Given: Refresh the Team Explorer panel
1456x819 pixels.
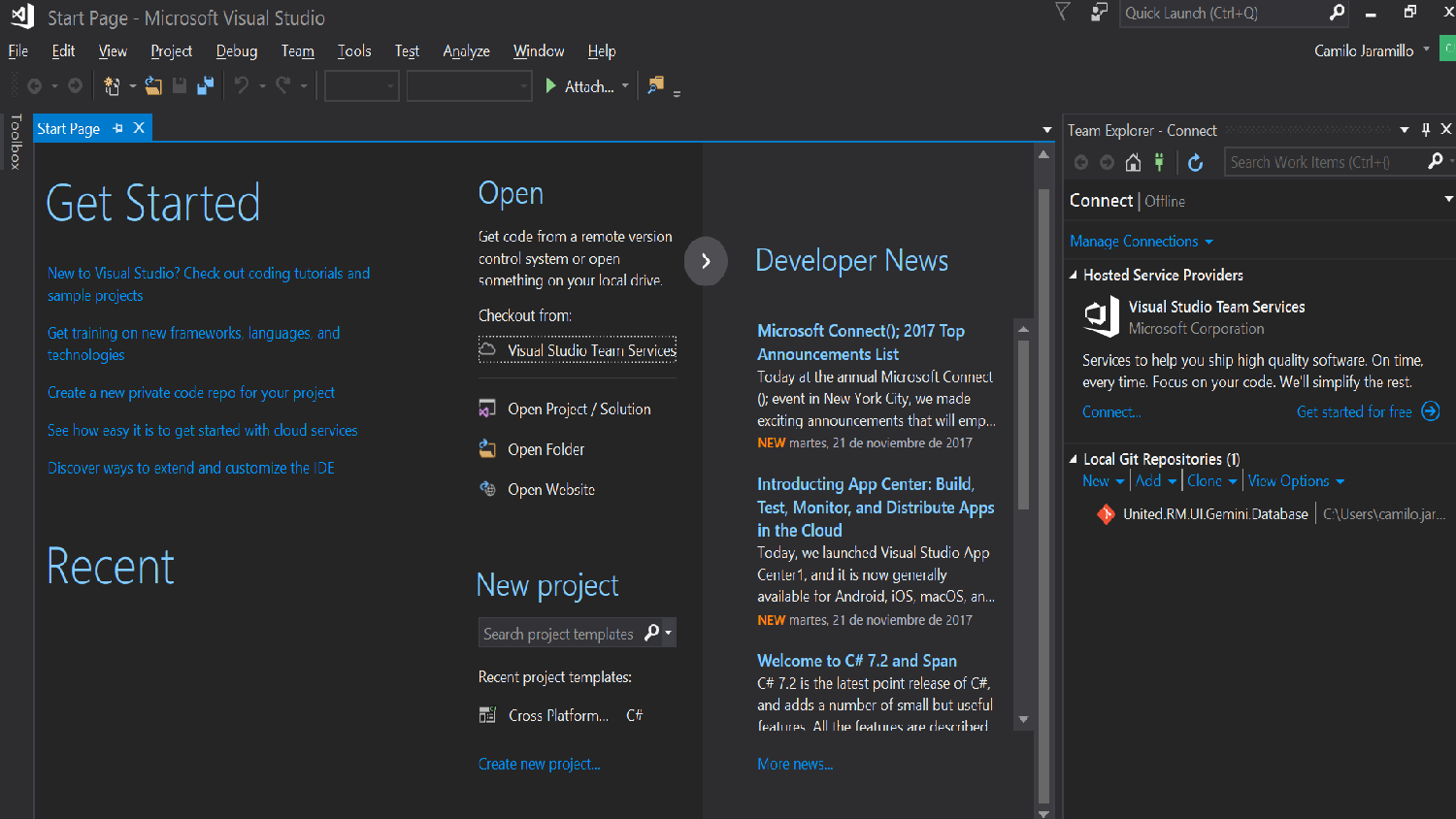Looking at the screenshot, I should click(x=1196, y=163).
